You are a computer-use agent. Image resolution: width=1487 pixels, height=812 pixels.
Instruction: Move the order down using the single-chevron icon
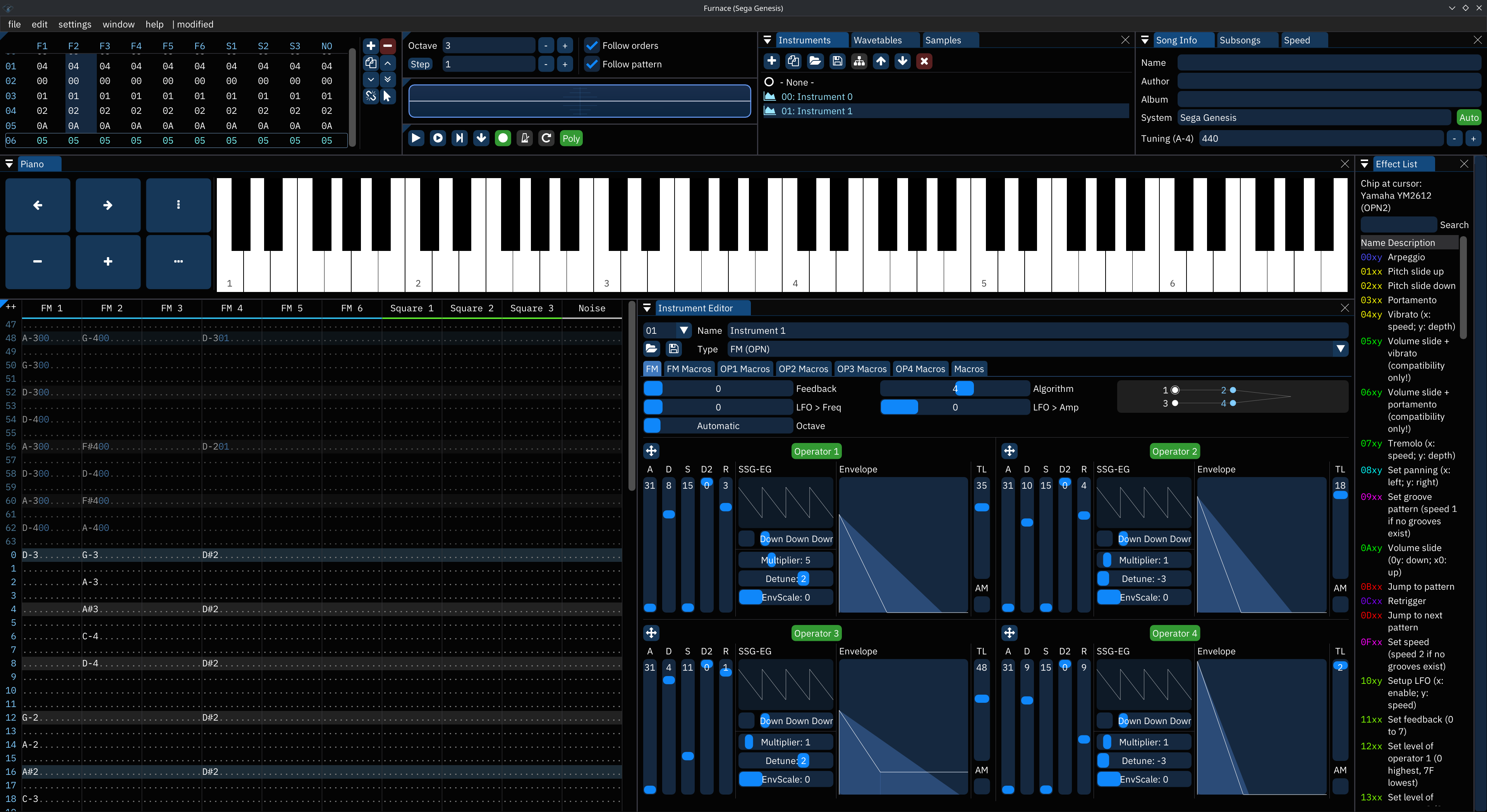tap(371, 79)
